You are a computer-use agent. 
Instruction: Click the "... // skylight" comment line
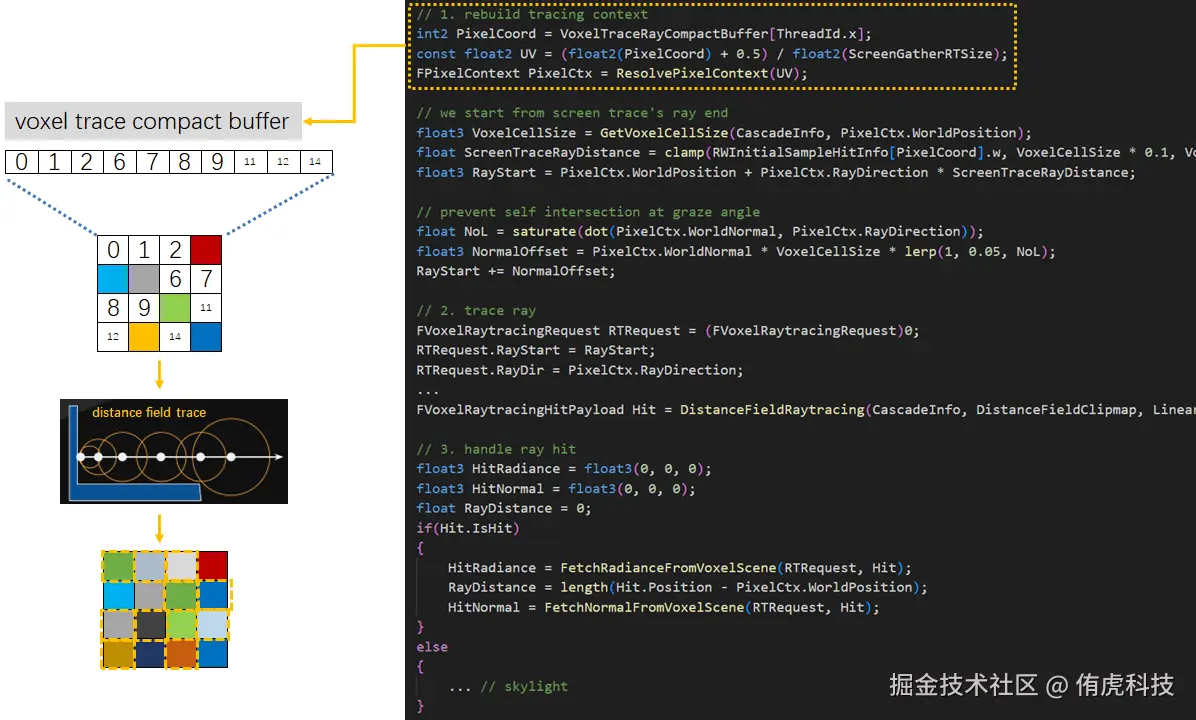[x=508, y=686]
